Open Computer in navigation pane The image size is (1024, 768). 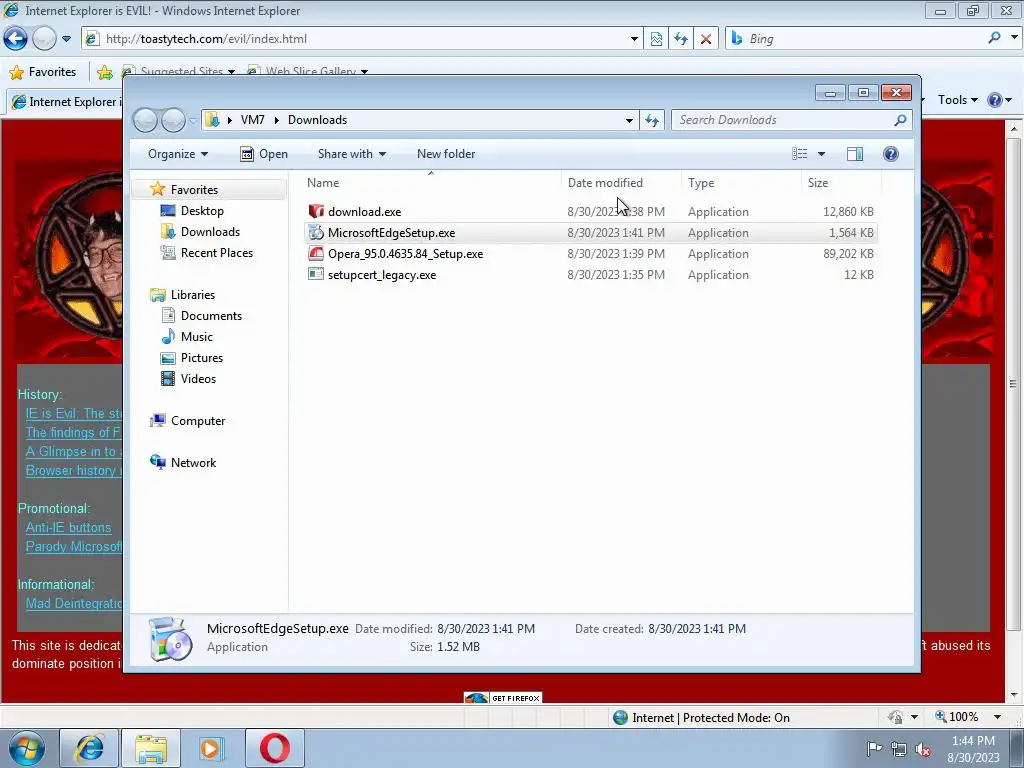click(x=198, y=421)
